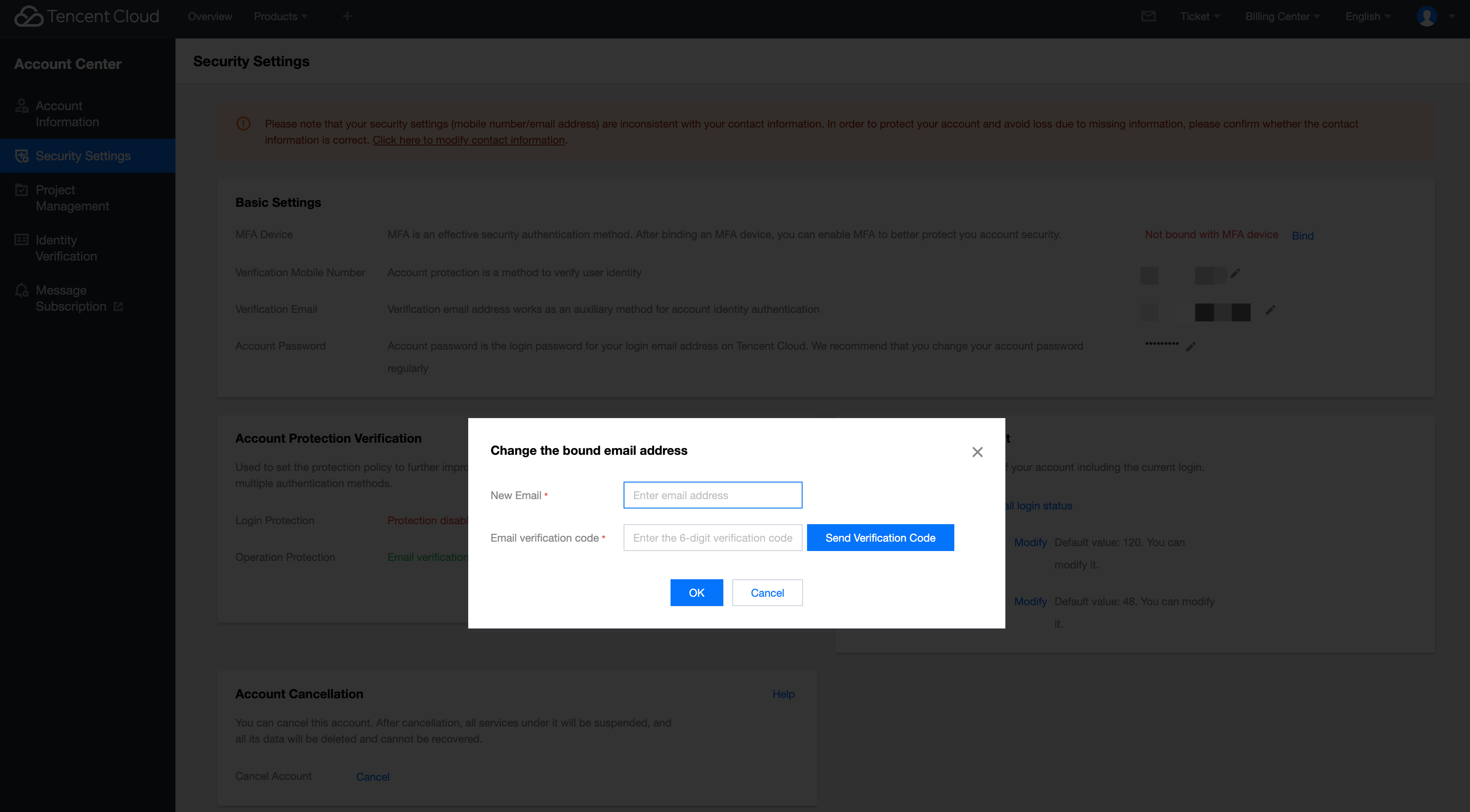This screenshot has height=812, width=1470.
Task: Edit the account password with the pencil icon
Action: [x=1191, y=346]
